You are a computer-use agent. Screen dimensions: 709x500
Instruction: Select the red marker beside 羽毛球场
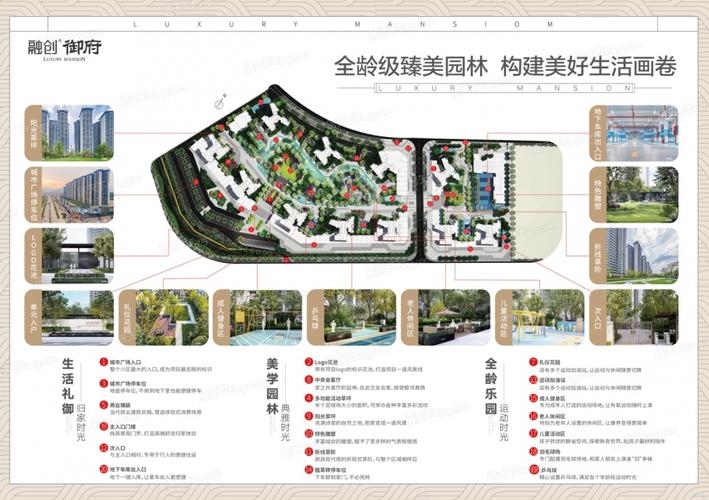point(534,451)
